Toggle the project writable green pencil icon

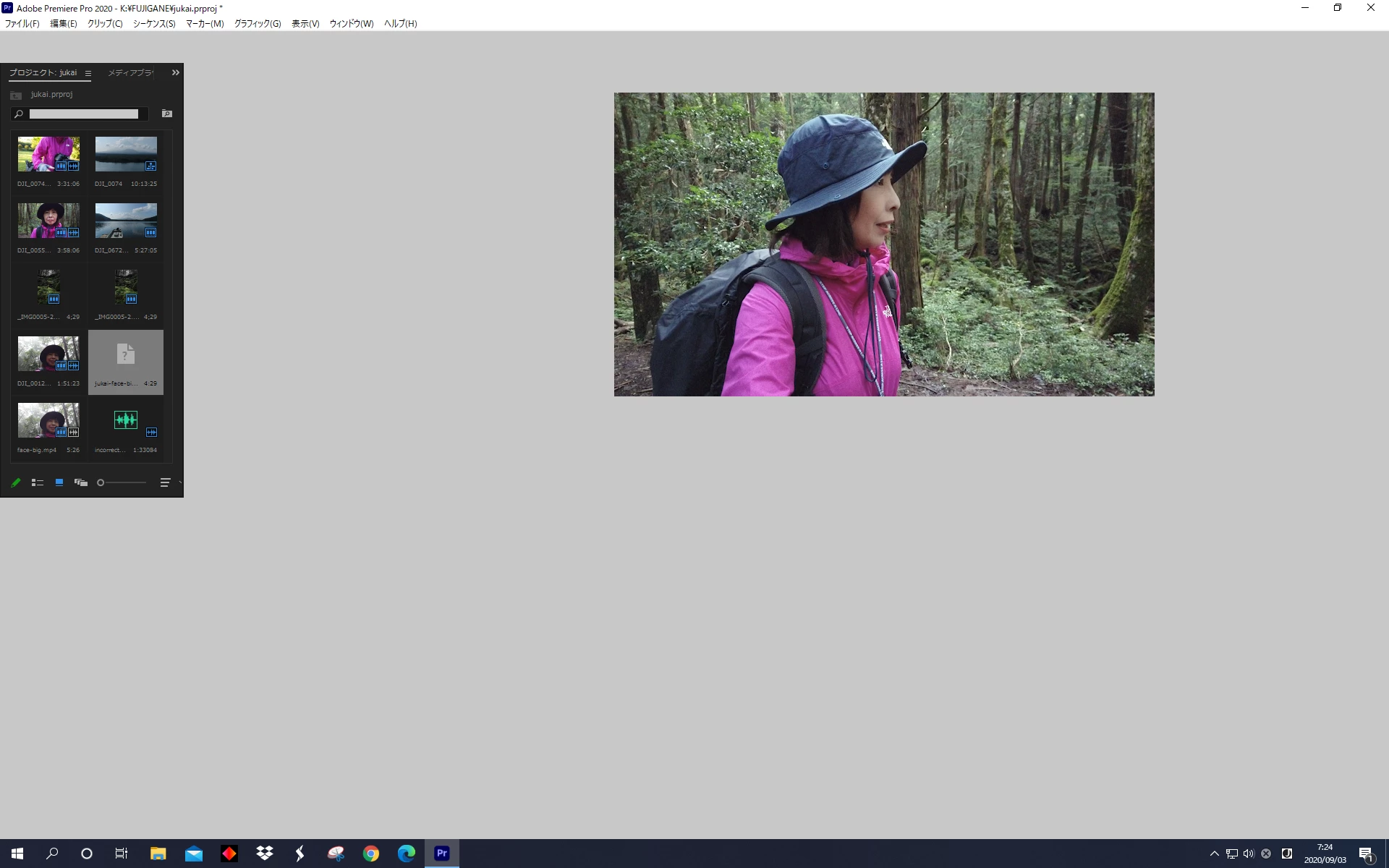click(x=15, y=482)
